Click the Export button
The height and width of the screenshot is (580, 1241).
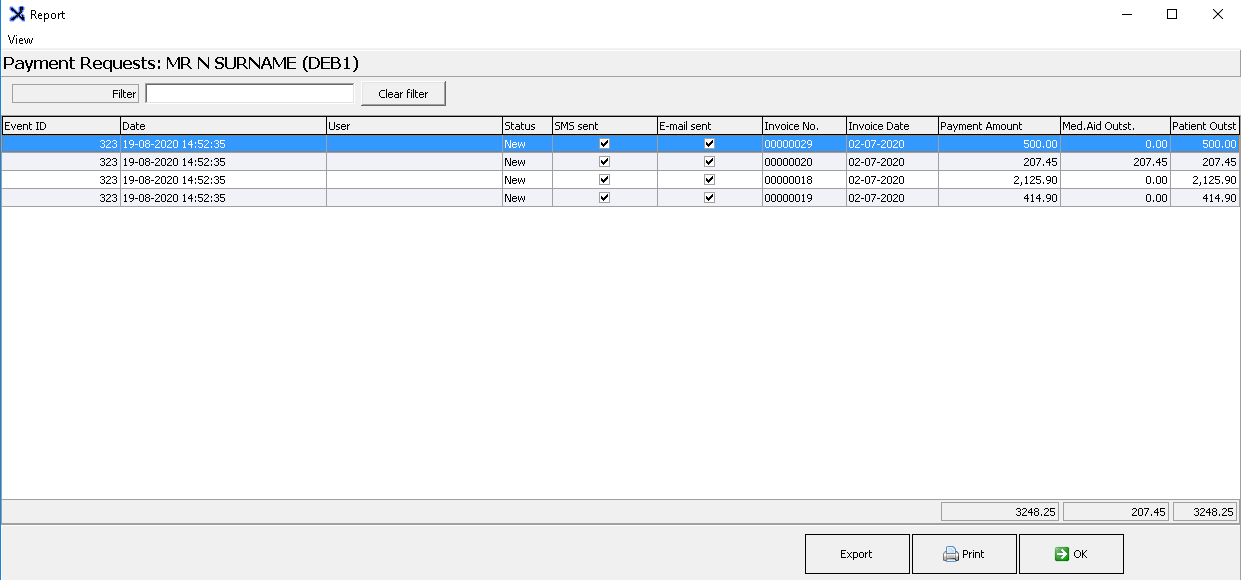coord(856,554)
